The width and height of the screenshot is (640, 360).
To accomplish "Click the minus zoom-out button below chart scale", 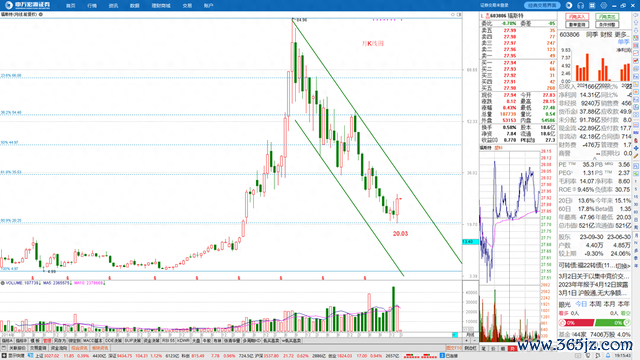I will 473,340.
